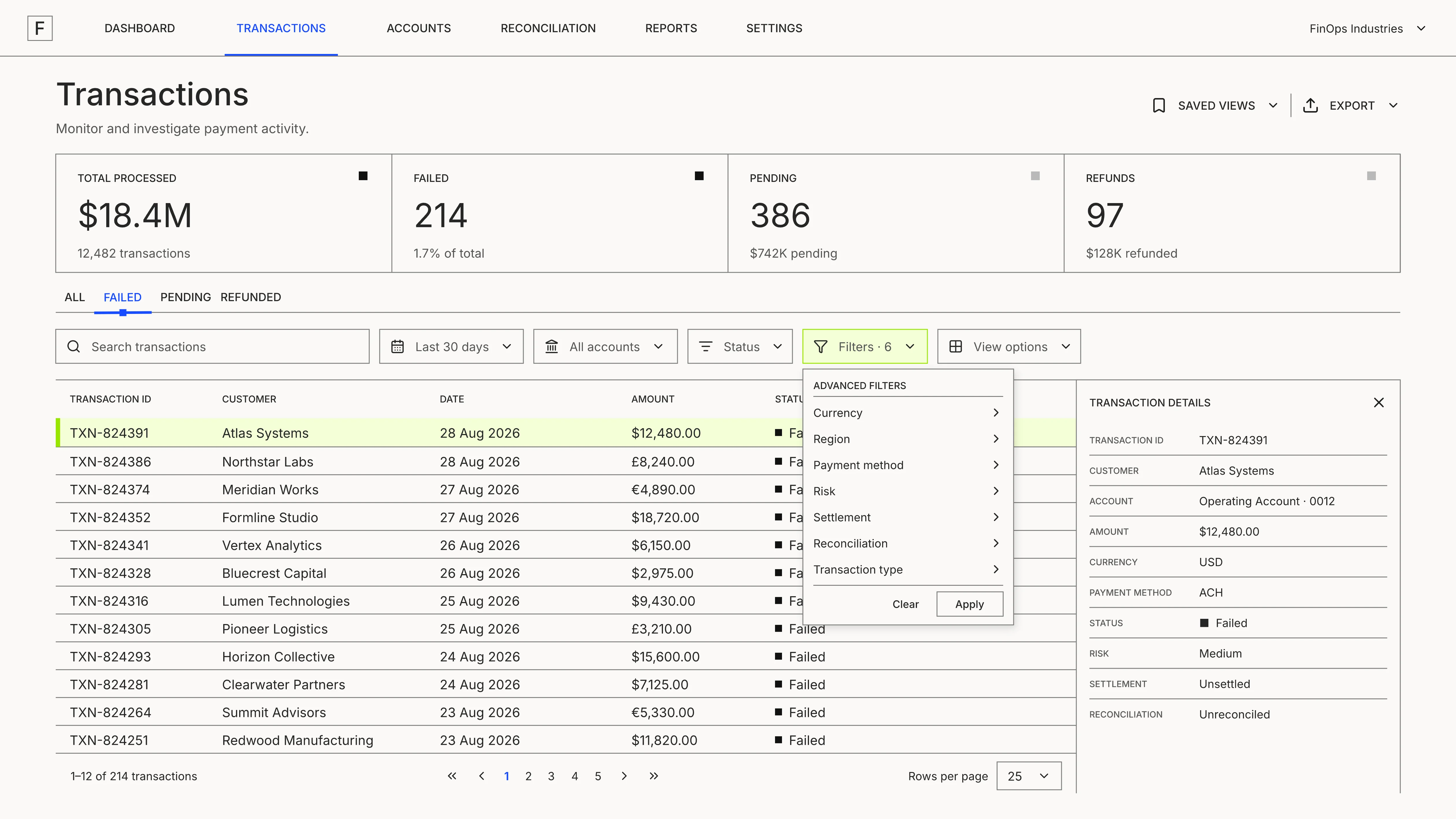Image resolution: width=1456 pixels, height=819 pixels.
Task: Click Apply in Advanced Filters
Action: [x=969, y=604]
